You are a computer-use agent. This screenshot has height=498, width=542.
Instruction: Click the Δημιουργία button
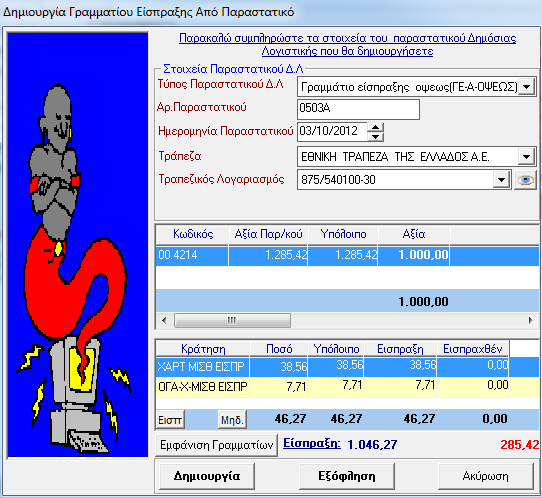[x=207, y=476]
